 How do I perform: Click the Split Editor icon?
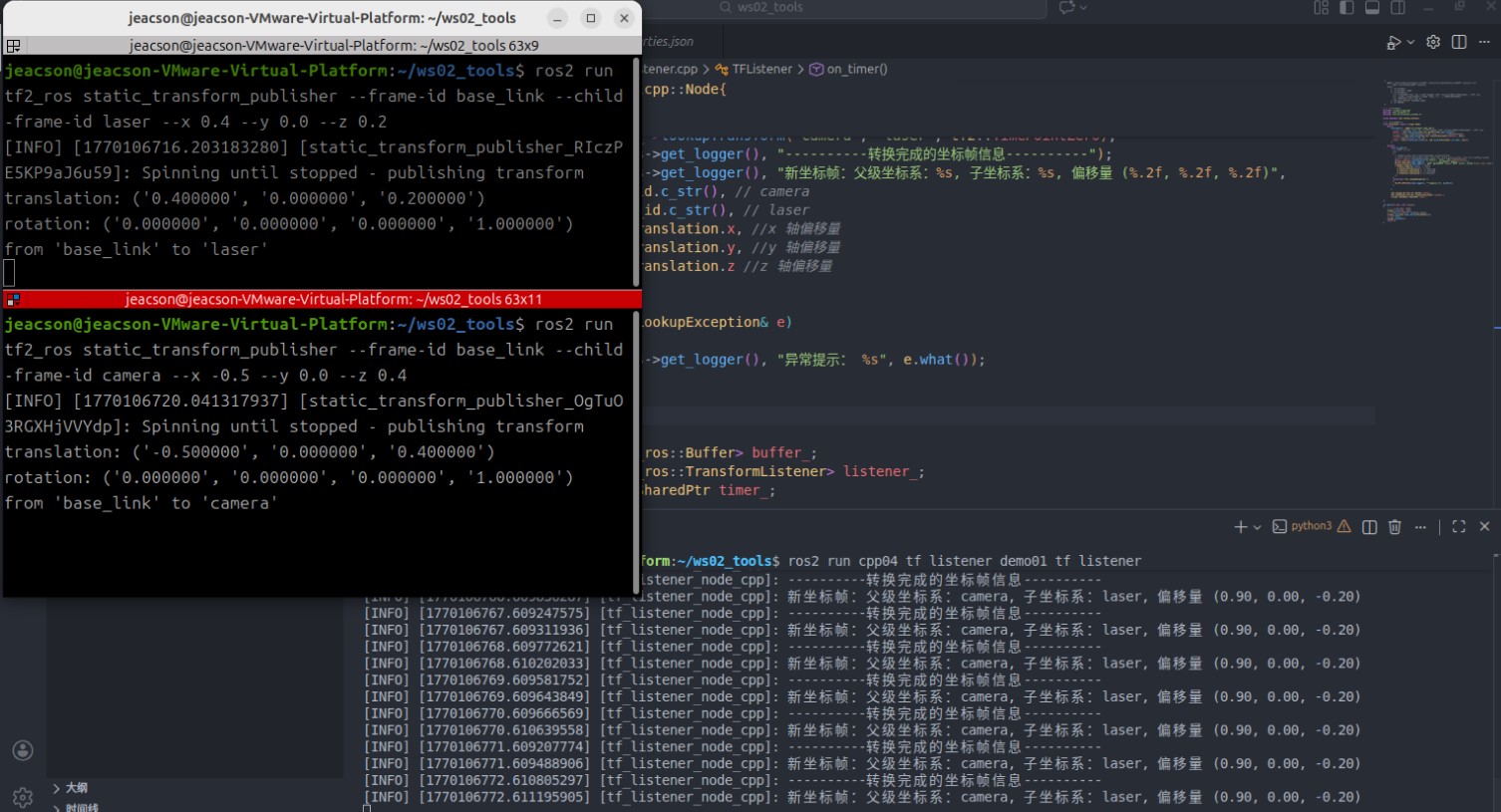point(1460,42)
